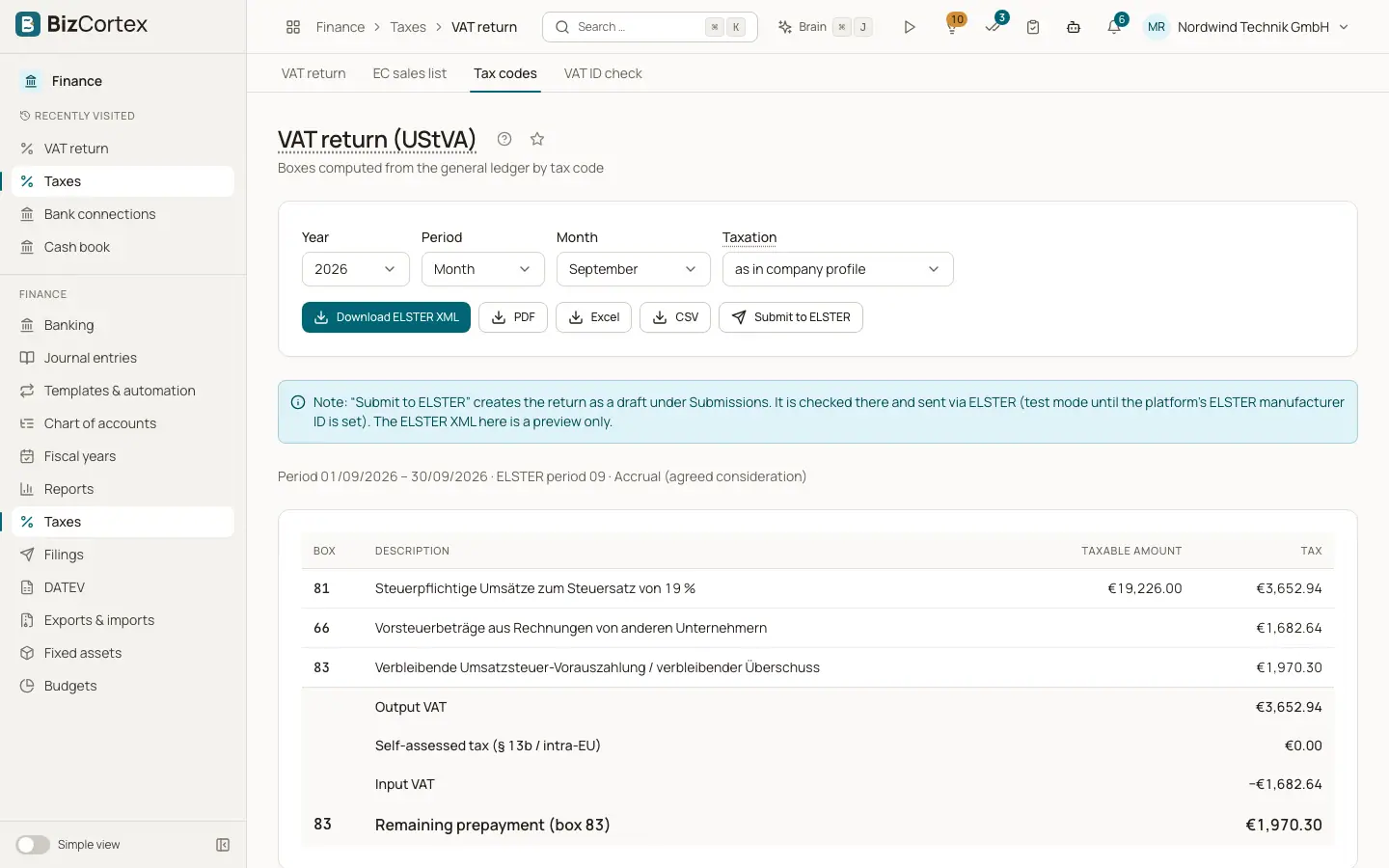Click the Finance breadcrumb link
The width and height of the screenshot is (1389, 868).
click(x=340, y=27)
